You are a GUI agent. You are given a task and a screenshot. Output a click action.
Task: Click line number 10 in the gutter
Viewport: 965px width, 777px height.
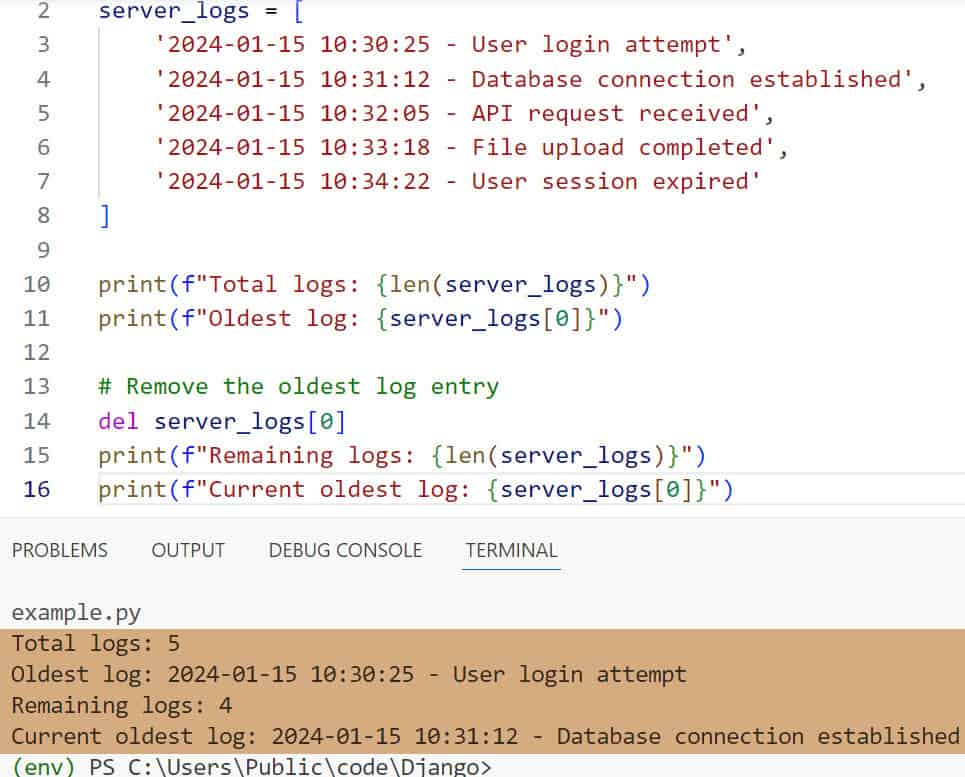36,284
